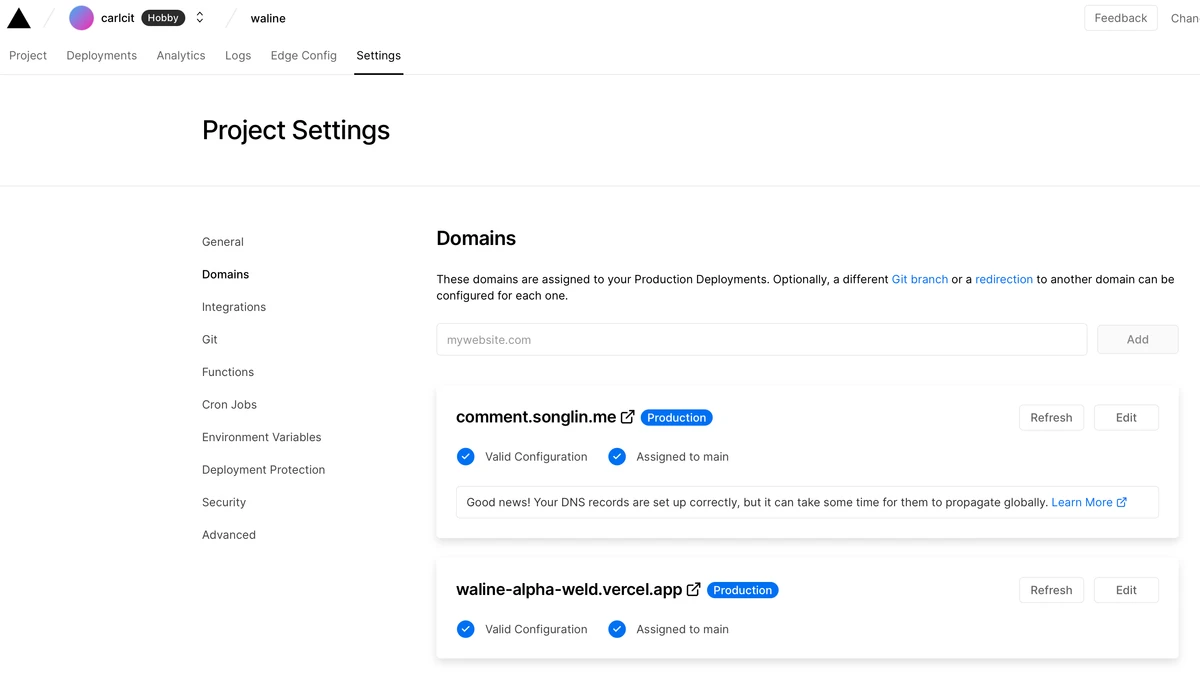Go to the Edge Config tab
Image resolution: width=1200 pixels, height=691 pixels.
[304, 56]
